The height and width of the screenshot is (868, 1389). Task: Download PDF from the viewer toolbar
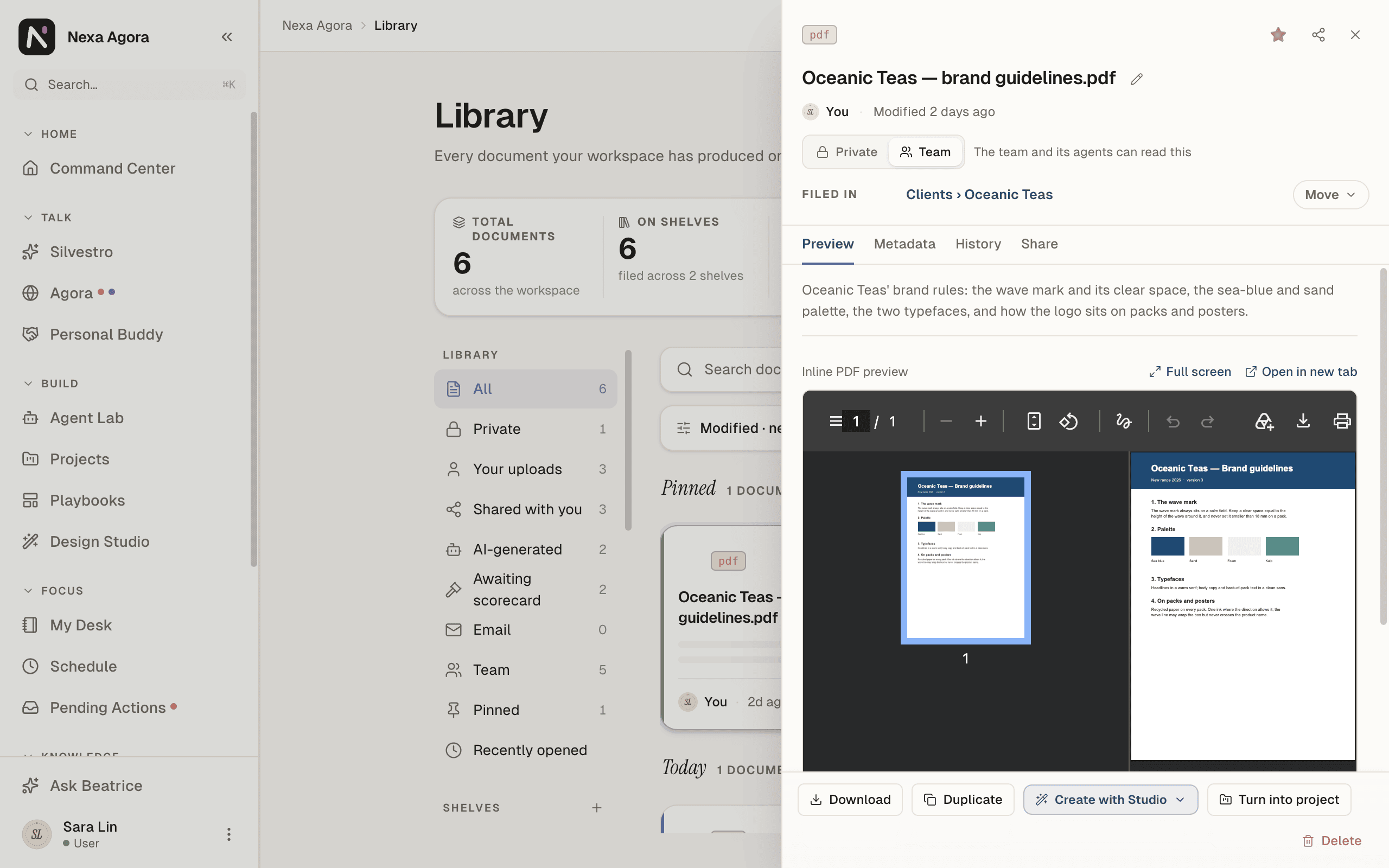pos(1303,422)
